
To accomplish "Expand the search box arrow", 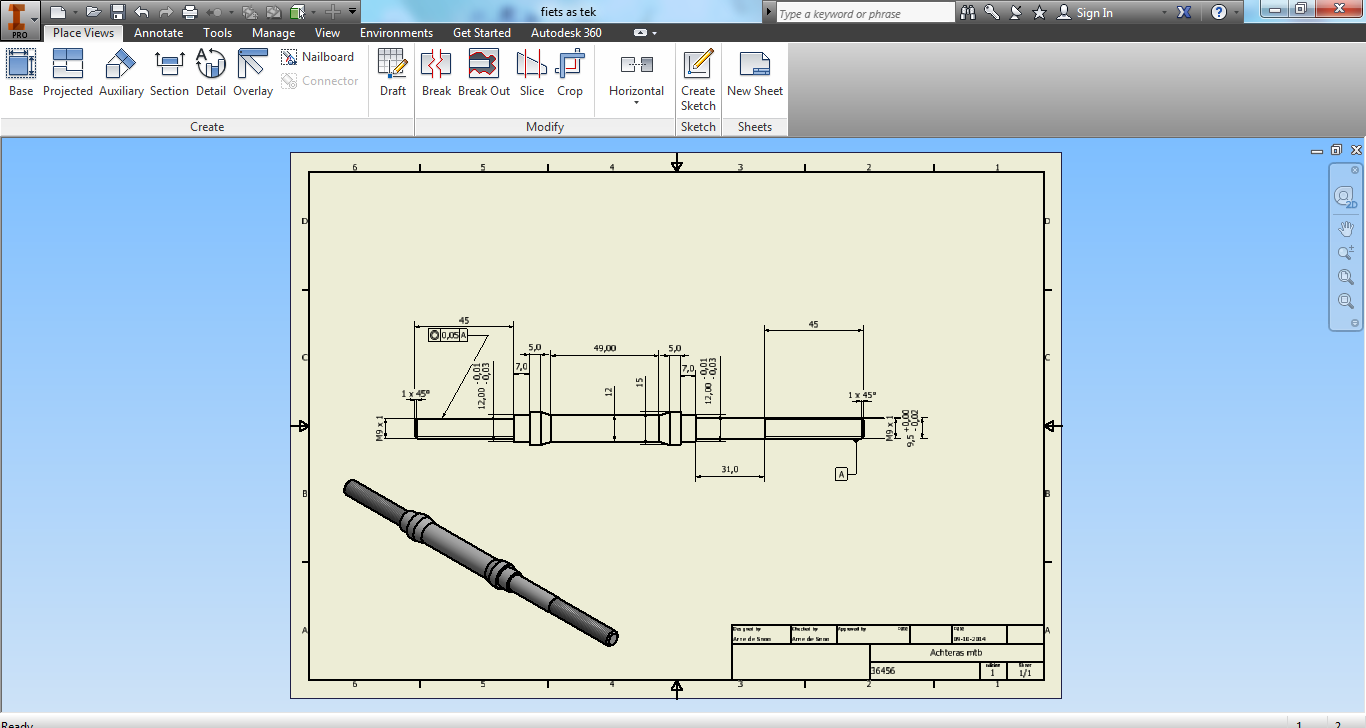I will [x=768, y=13].
